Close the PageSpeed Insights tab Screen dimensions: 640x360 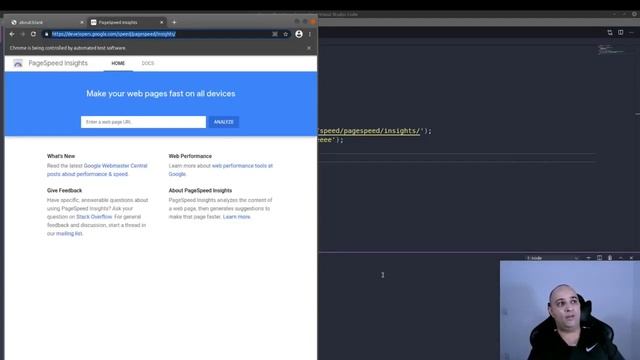tap(162, 22)
